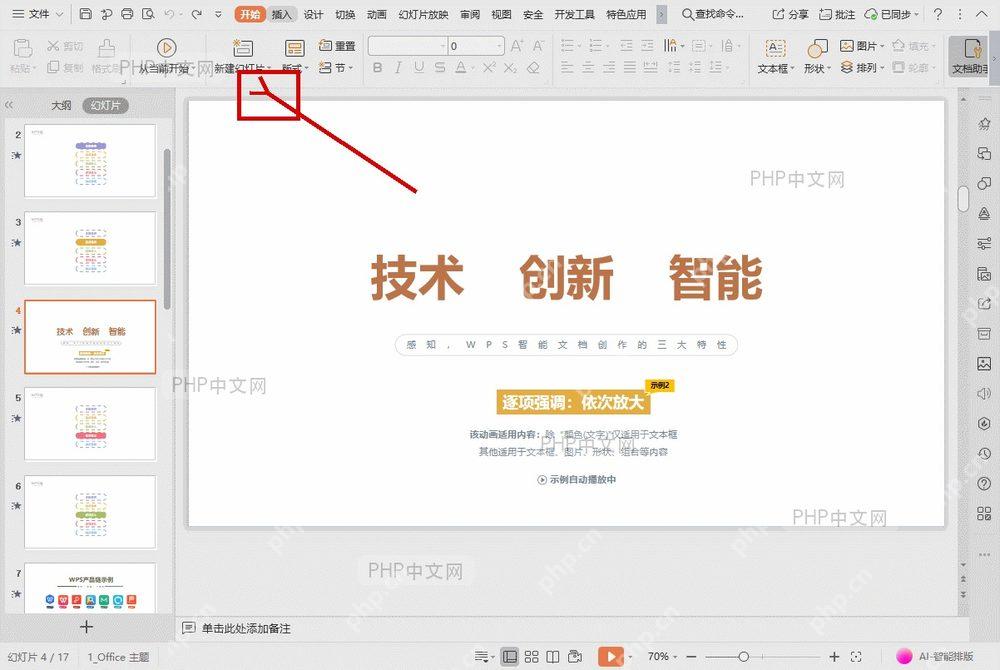Click the zoom slider handle

pyautogui.click(x=743, y=657)
